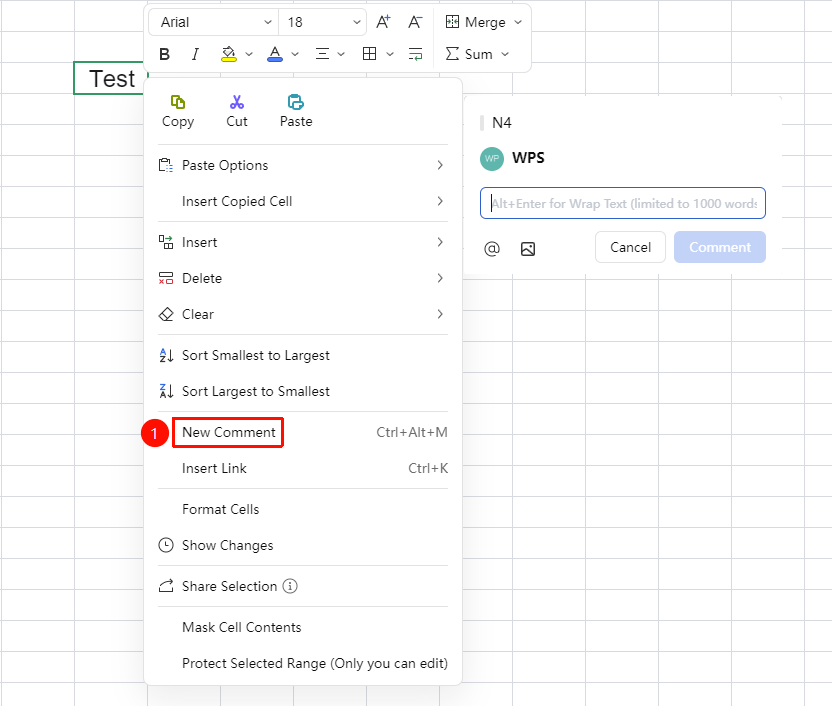Click the Sum button

(469, 54)
